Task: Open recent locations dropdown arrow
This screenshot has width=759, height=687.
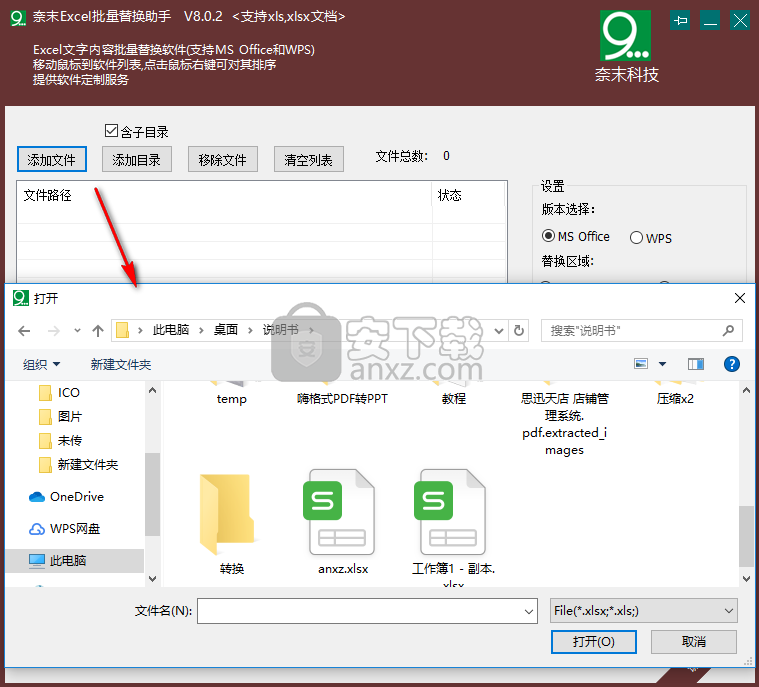Action: tap(77, 331)
